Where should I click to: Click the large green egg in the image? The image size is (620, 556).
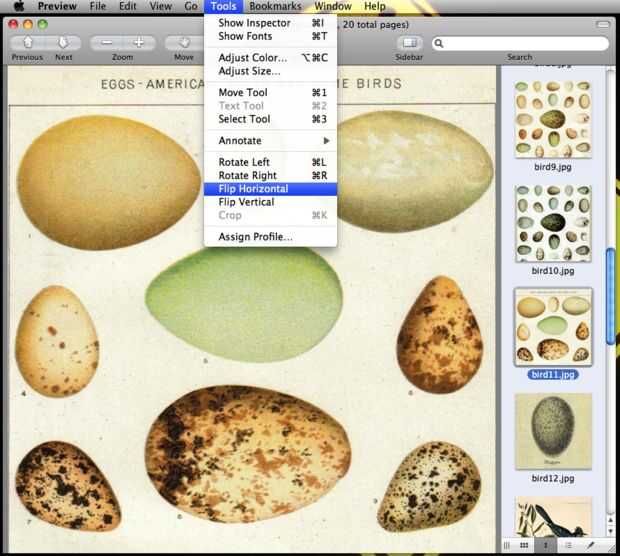(x=244, y=304)
